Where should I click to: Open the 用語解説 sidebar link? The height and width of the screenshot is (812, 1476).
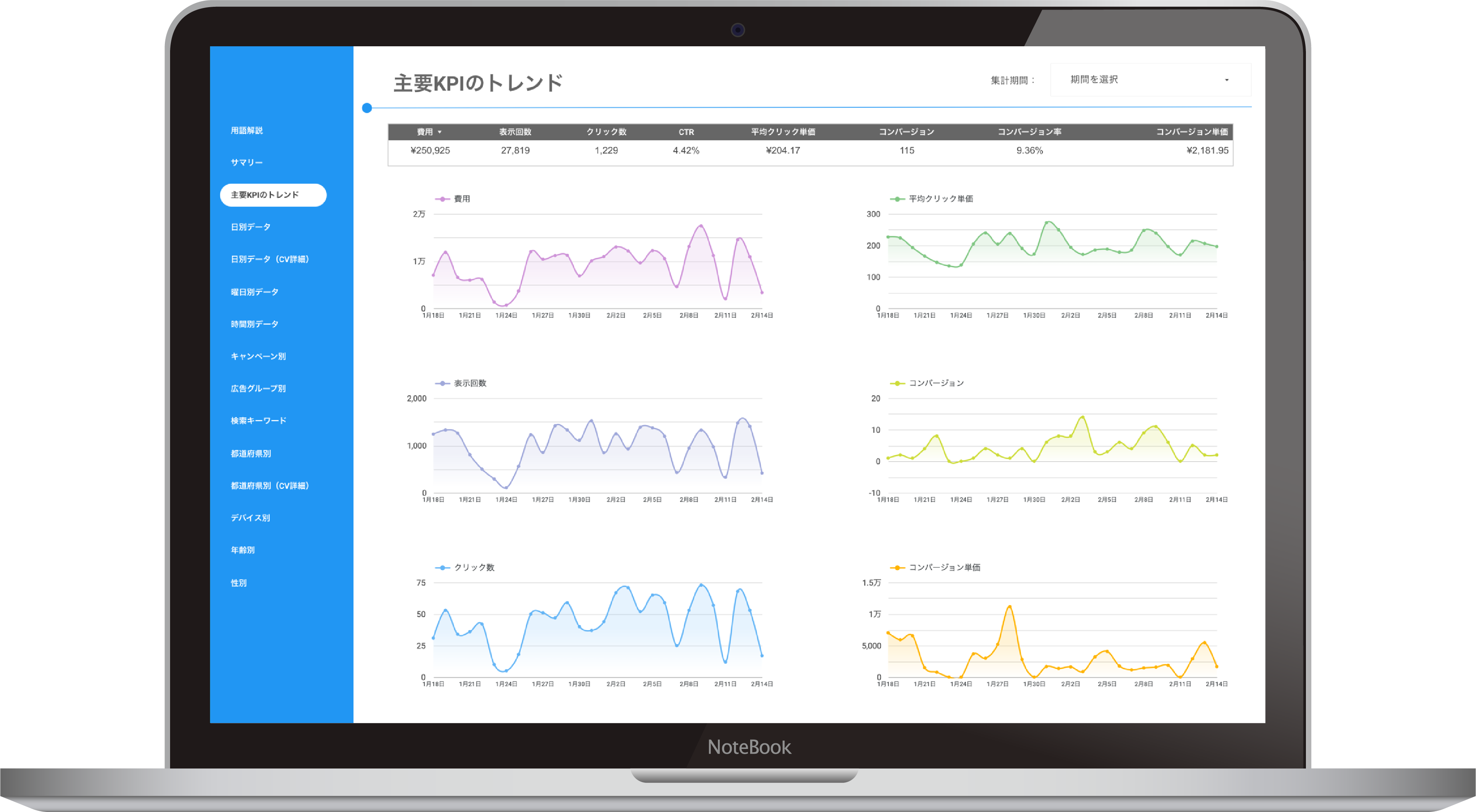246,130
